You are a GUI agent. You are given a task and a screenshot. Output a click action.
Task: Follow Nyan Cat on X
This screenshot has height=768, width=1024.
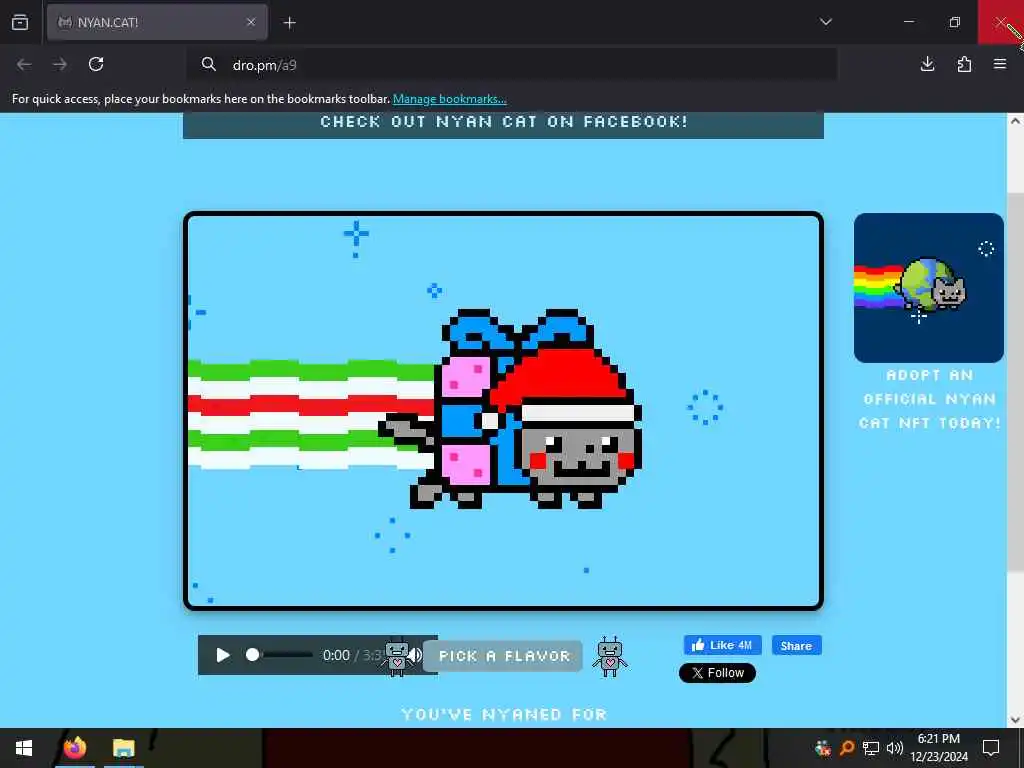point(717,673)
